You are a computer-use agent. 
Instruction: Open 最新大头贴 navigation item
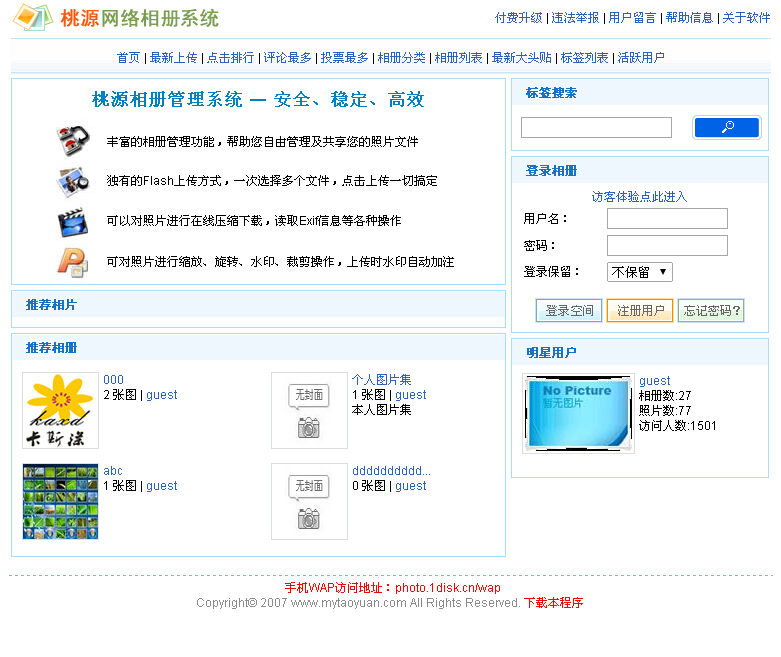click(x=521, y=58)
